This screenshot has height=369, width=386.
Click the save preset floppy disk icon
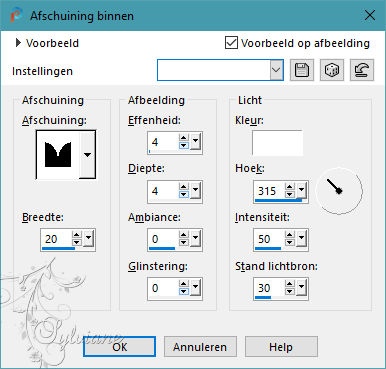point(302,70)
